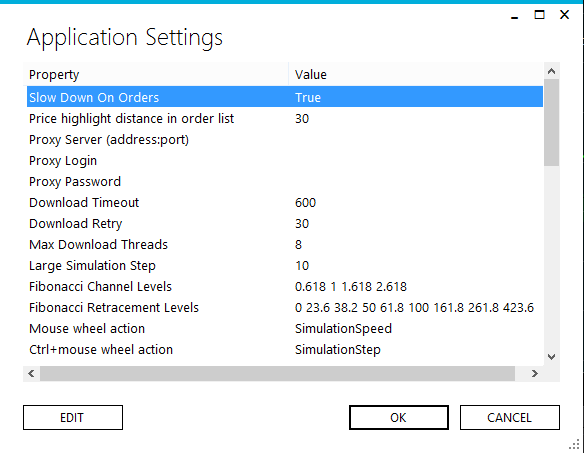
Task: Confirm settings with the OK button
Action: coord(399,418)
